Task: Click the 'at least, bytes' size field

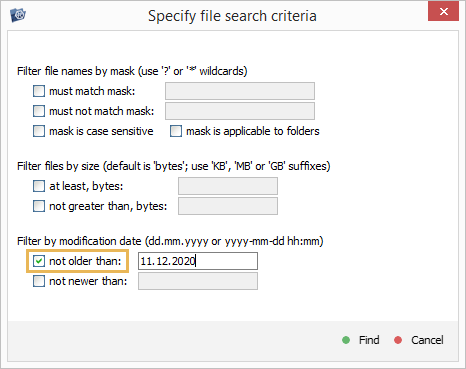Action: click(x=228, y=186)
